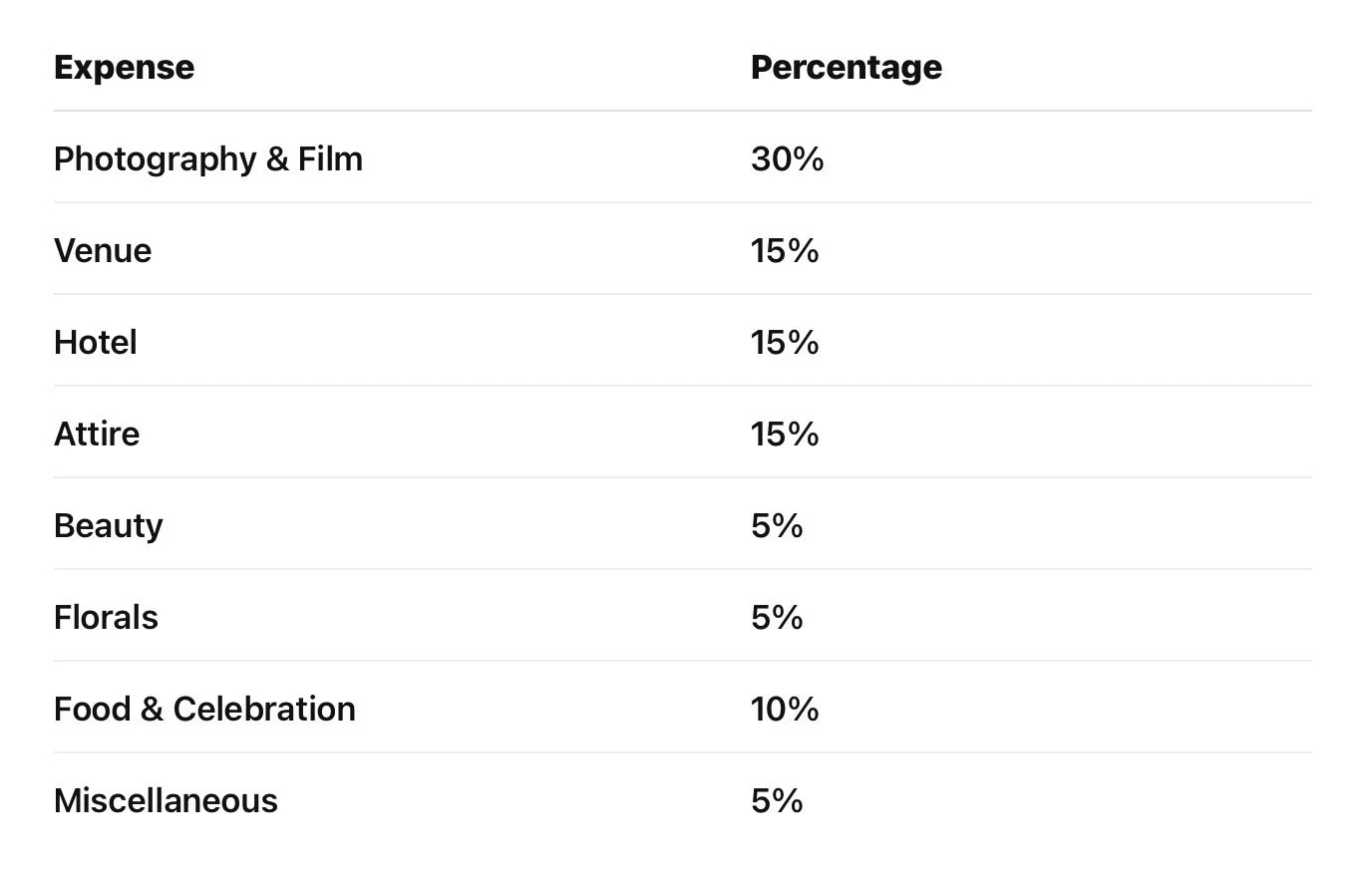
Task: Select the Beauty expense cell
Action: click(108, 526)
